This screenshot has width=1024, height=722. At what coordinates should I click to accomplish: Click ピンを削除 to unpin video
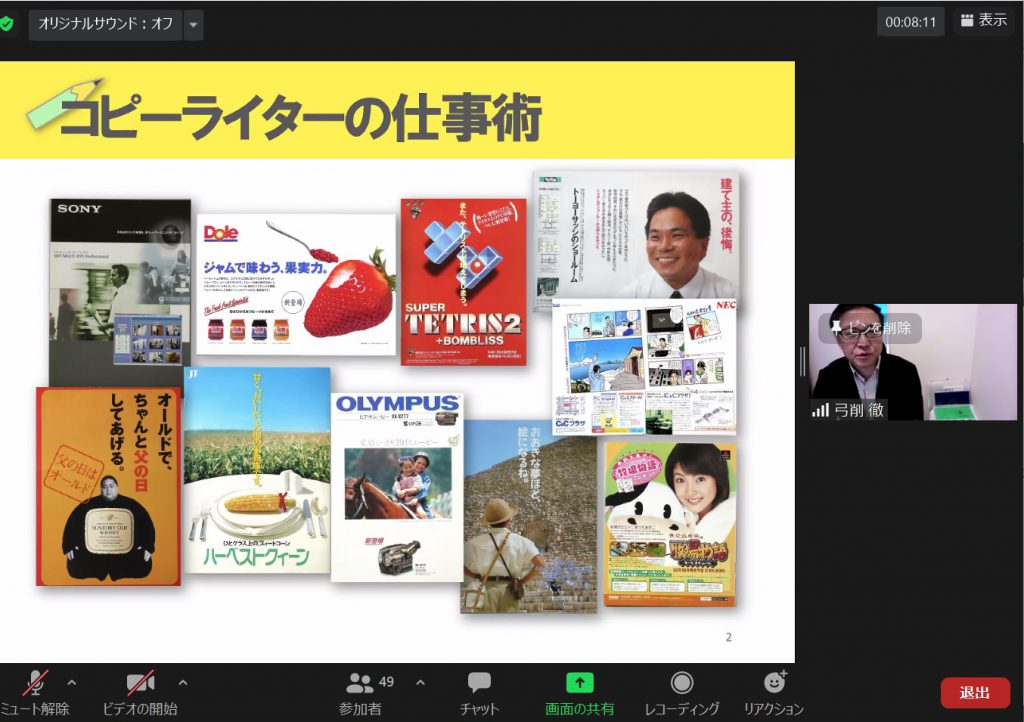click(870, 328)
